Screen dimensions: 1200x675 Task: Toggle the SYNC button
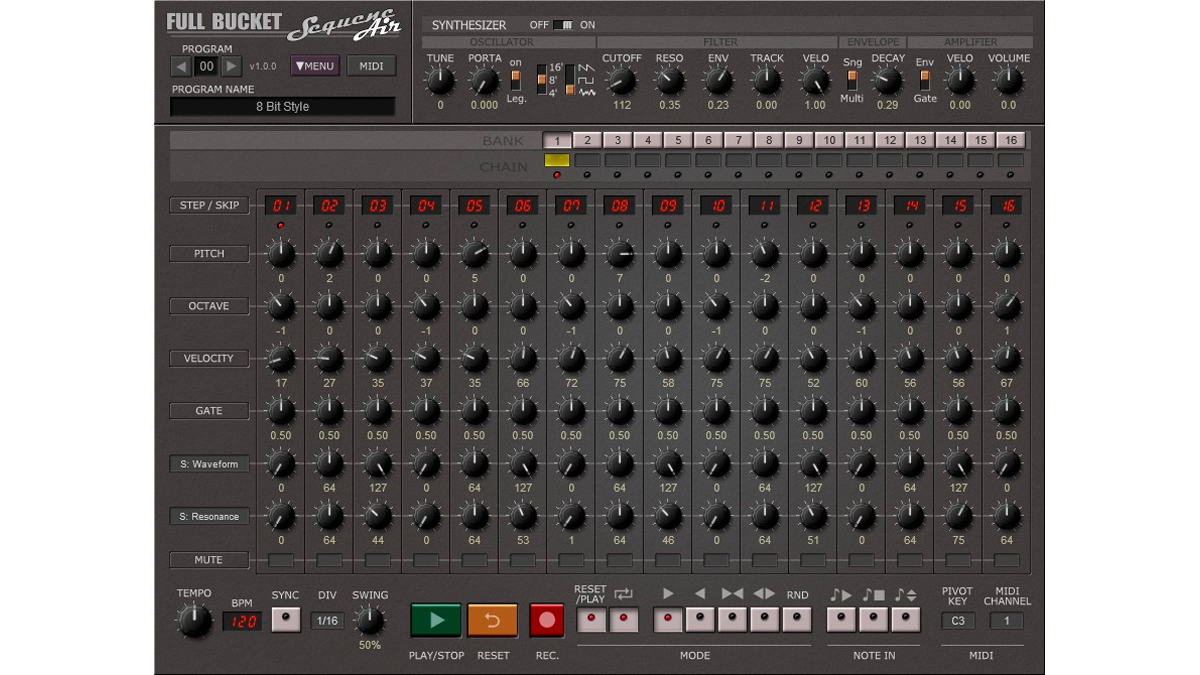286,620
